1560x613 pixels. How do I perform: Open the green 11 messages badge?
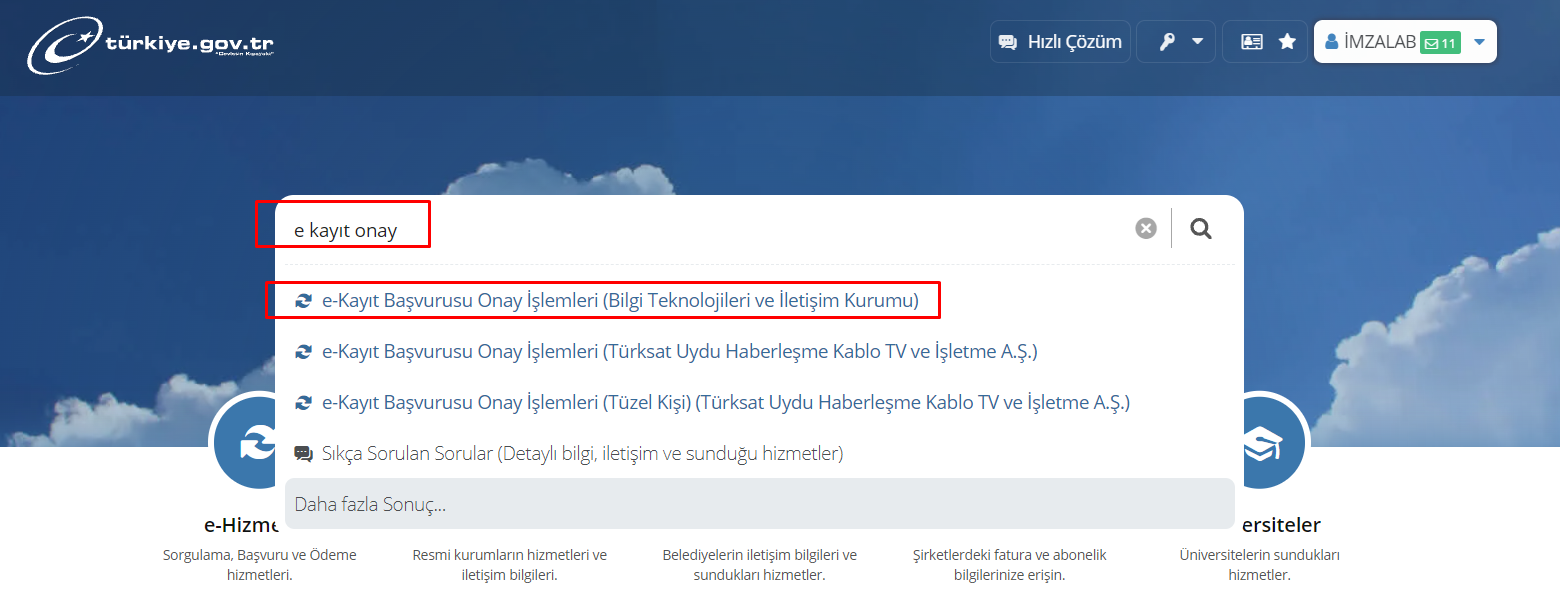(1440, 43)
